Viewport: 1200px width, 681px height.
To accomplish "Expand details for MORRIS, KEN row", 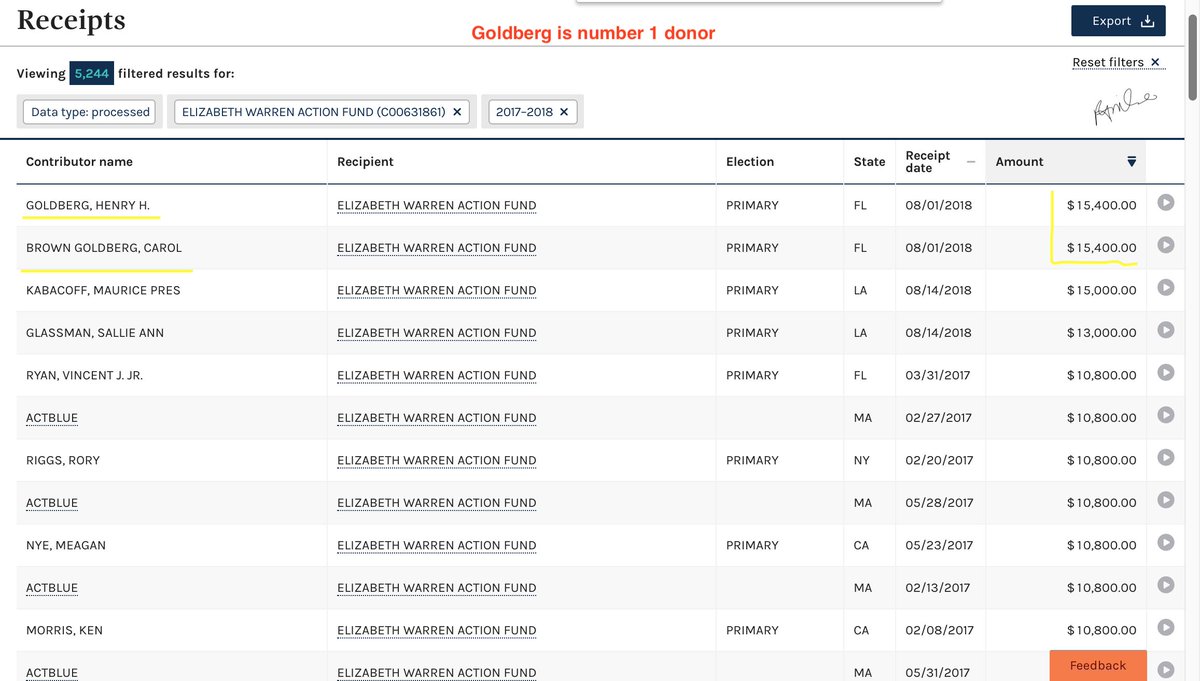I will coord(1165,629).
